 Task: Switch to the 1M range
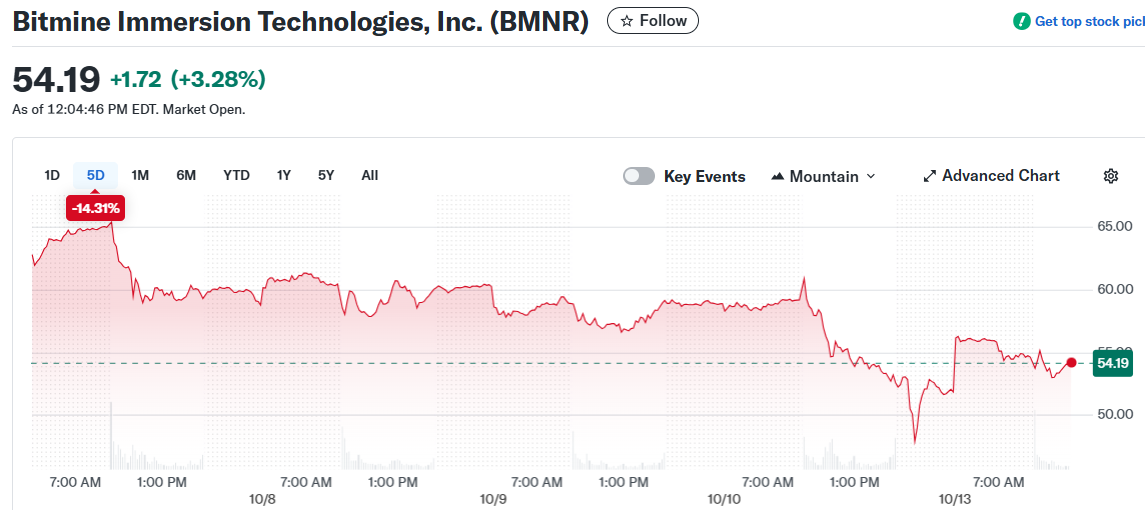[140, 175]
